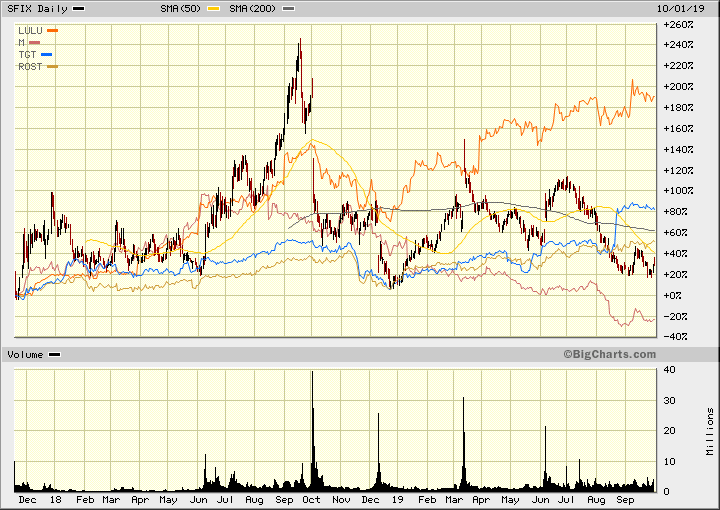Click the 30 volume axis label

click(x=669, y=401)
